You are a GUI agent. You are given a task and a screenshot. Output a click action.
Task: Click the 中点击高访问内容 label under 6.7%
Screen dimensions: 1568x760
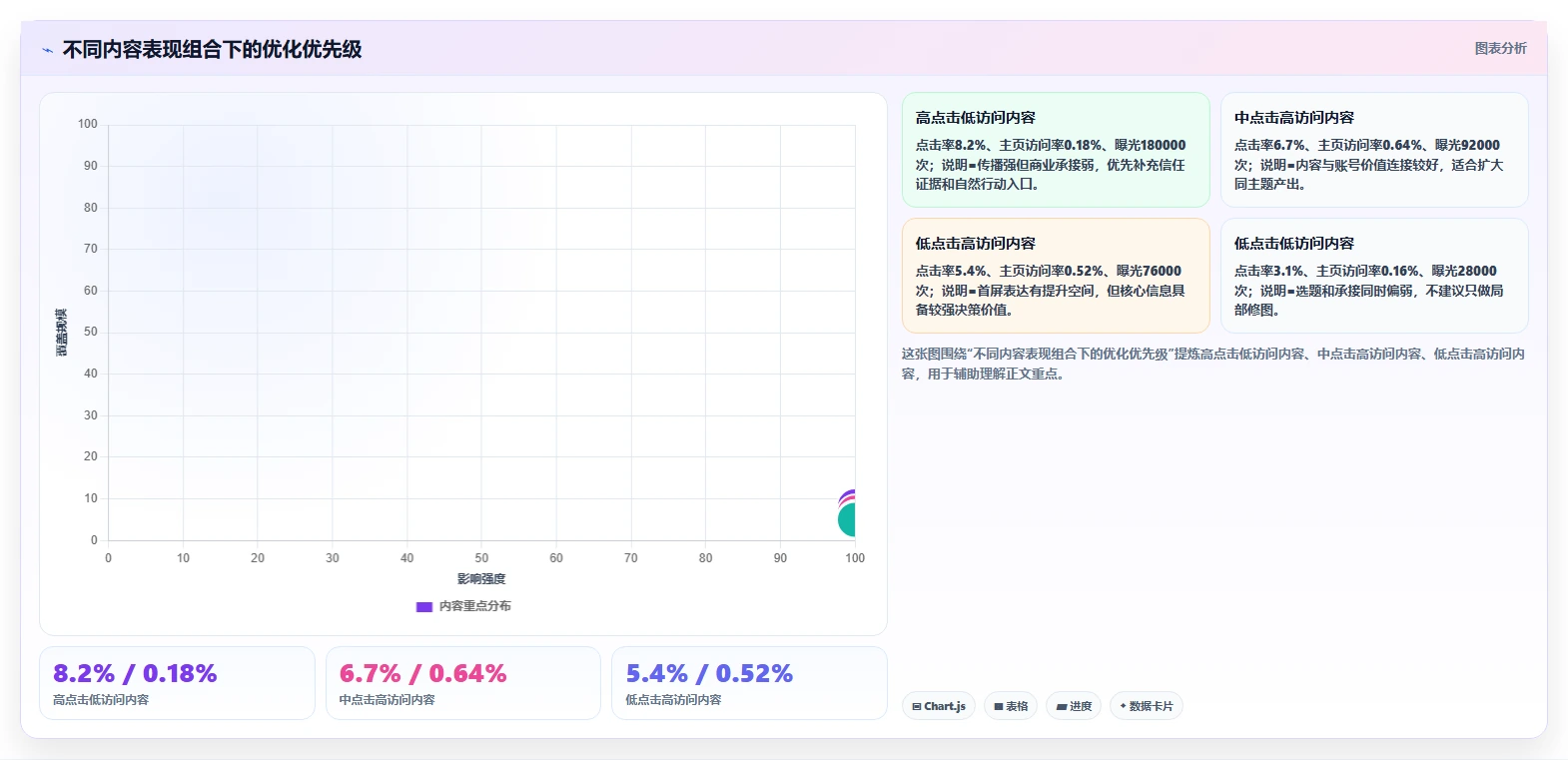click(x=388, y=700)
